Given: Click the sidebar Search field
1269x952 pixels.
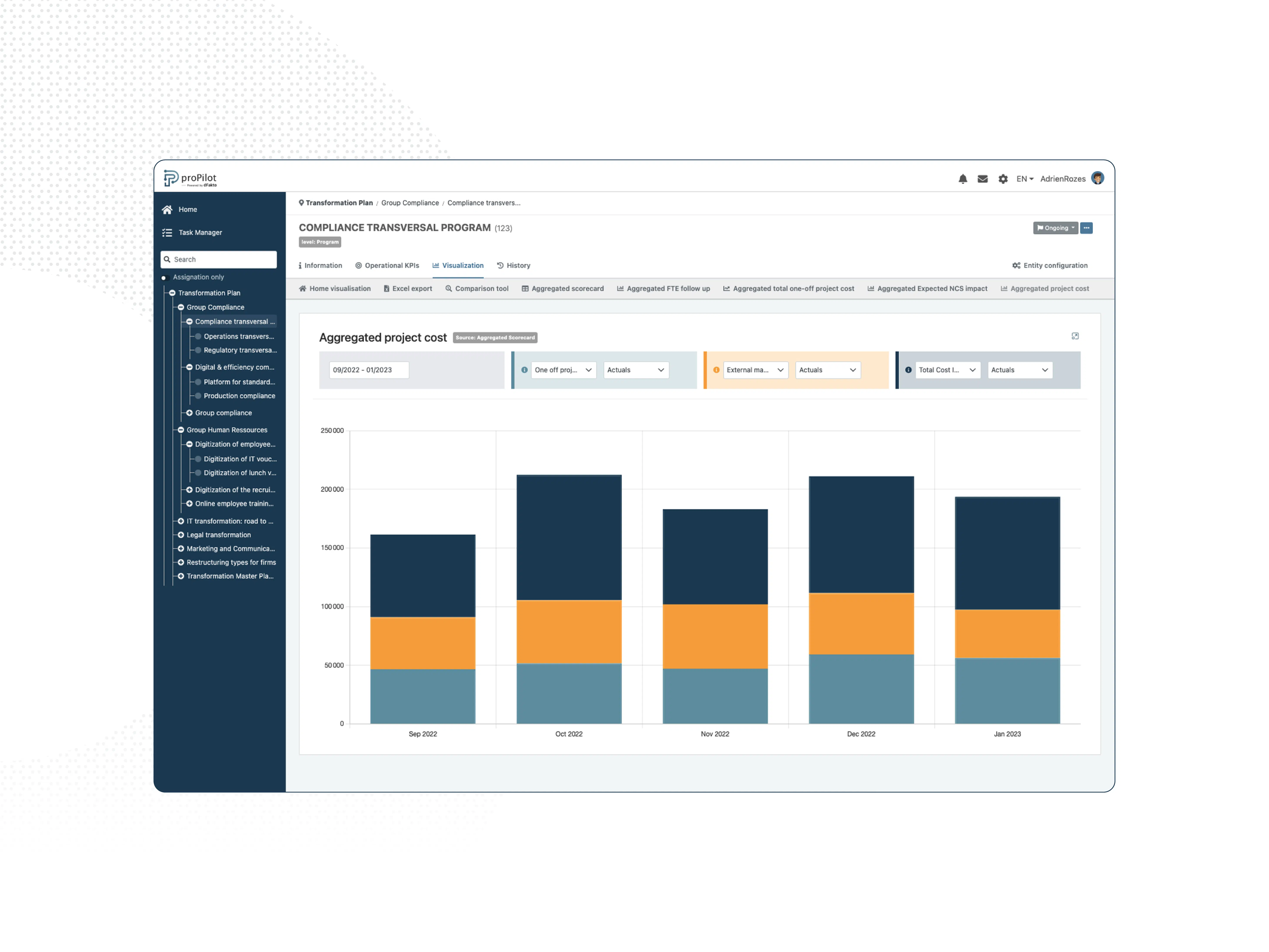Looking at the screenshot, I should click(x=219, y=259).
